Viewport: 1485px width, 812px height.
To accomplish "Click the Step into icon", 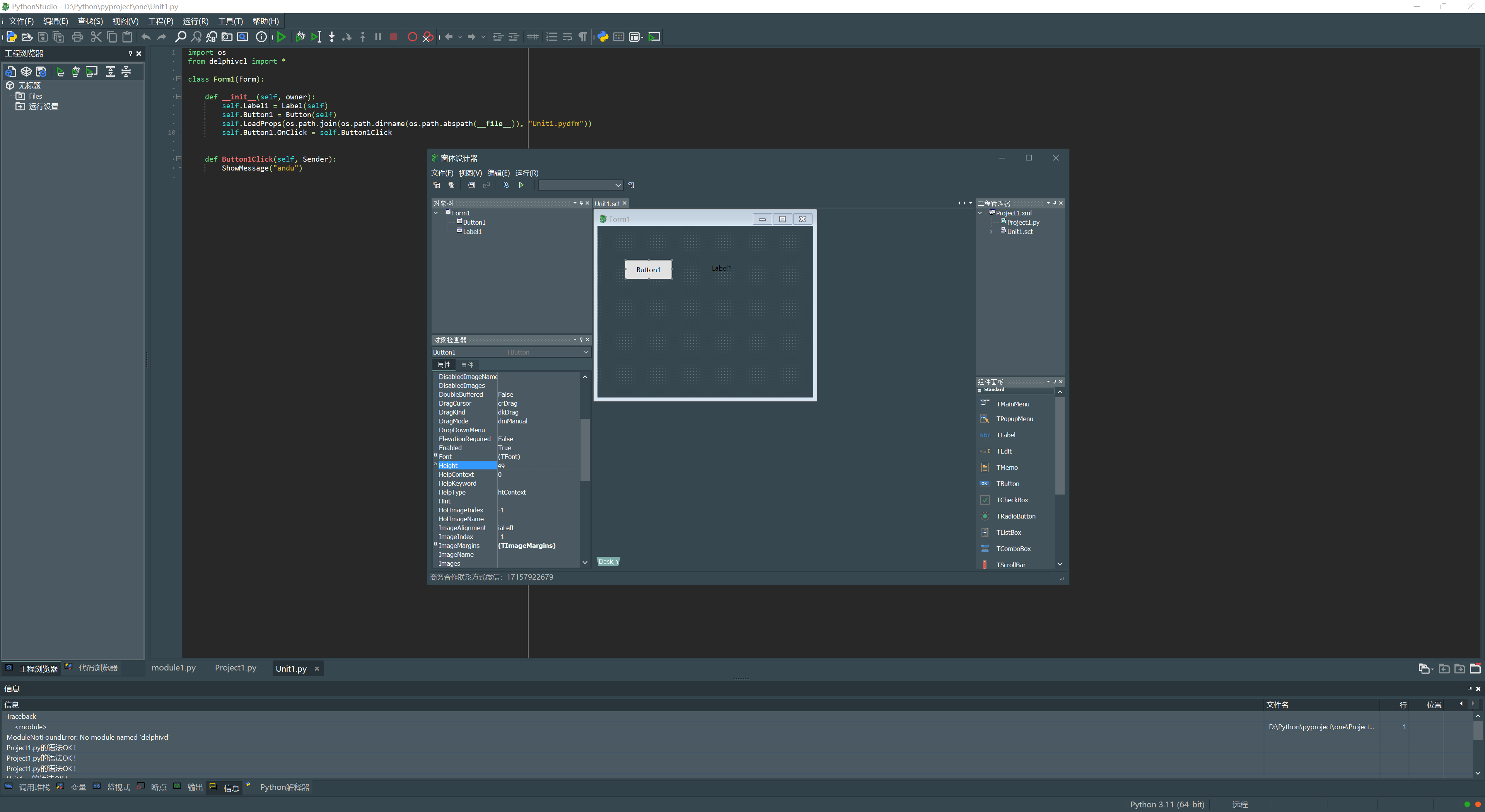I will pos(331,37).
